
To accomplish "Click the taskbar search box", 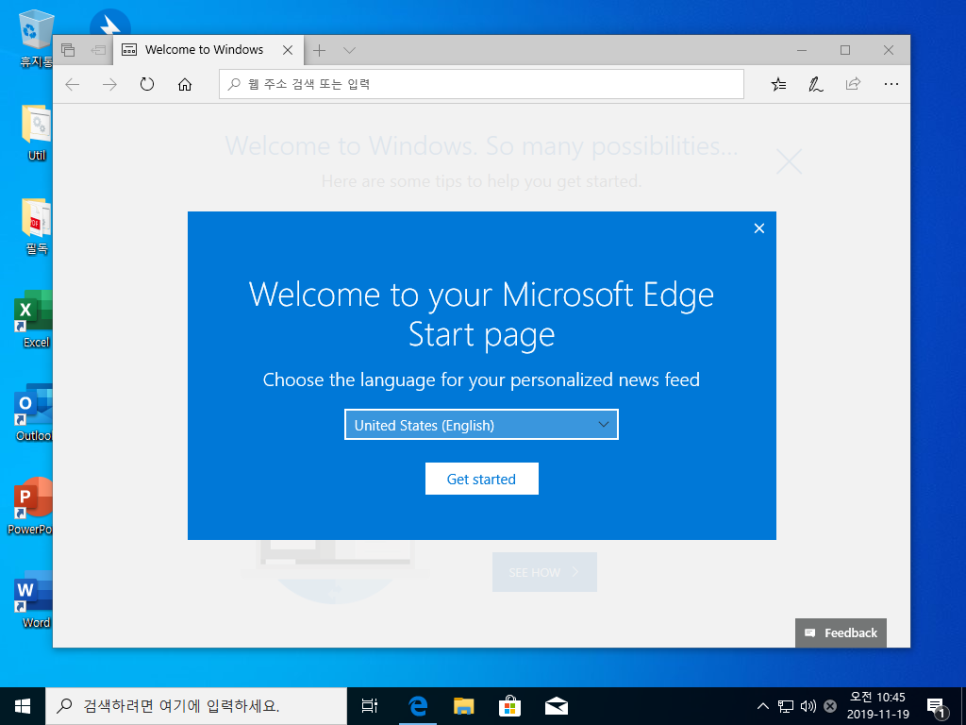I will tap(196, 707).
